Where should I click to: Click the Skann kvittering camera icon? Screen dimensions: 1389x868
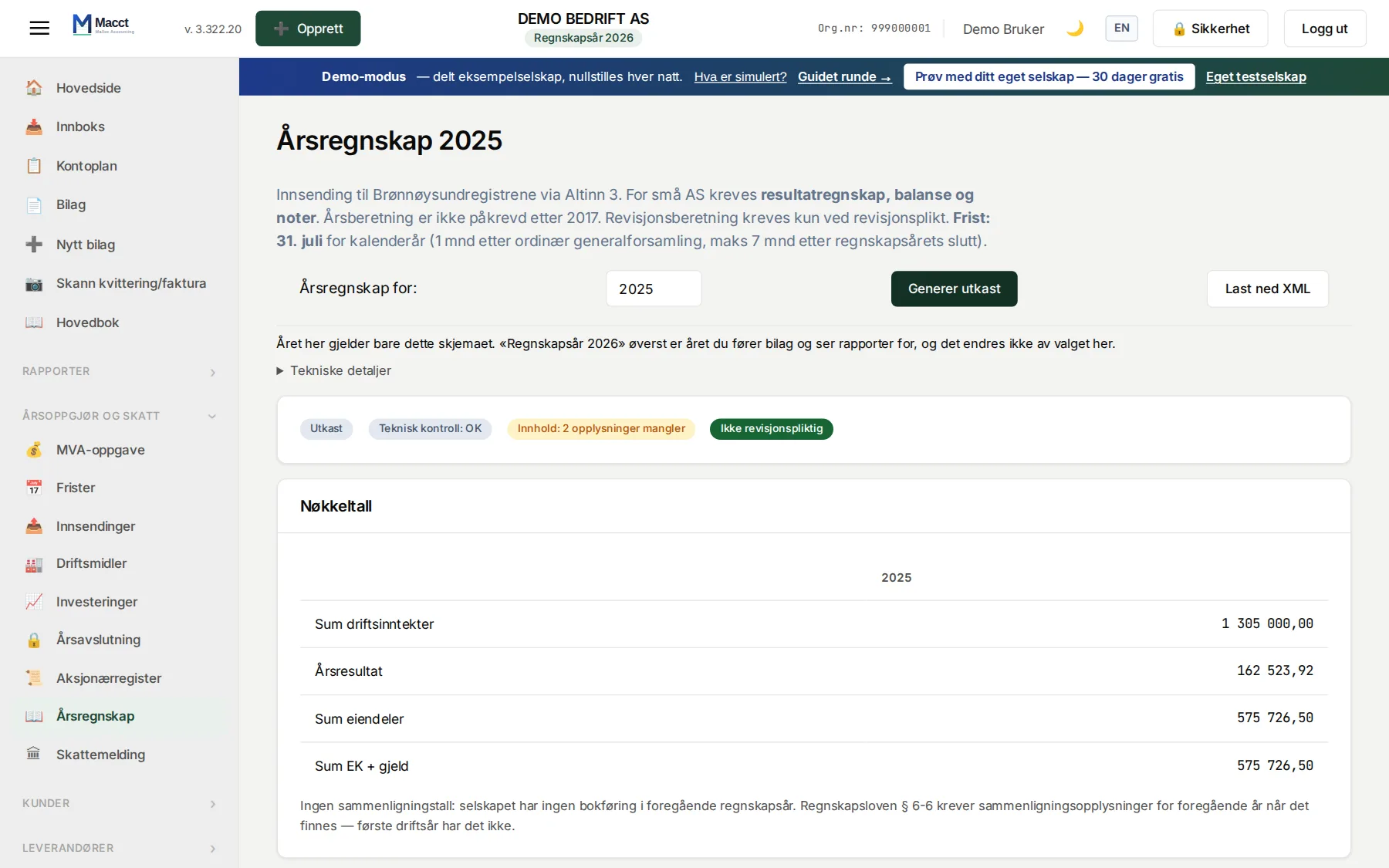34,283
